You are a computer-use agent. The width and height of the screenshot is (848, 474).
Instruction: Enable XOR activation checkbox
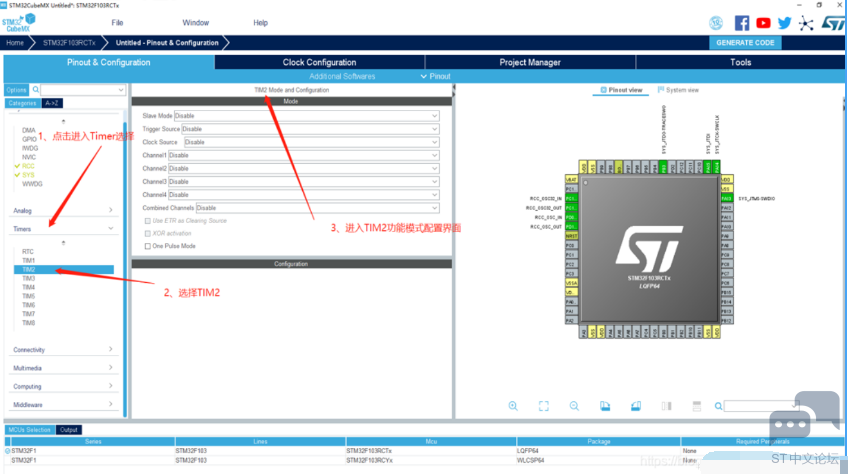(x=148, y=233)
